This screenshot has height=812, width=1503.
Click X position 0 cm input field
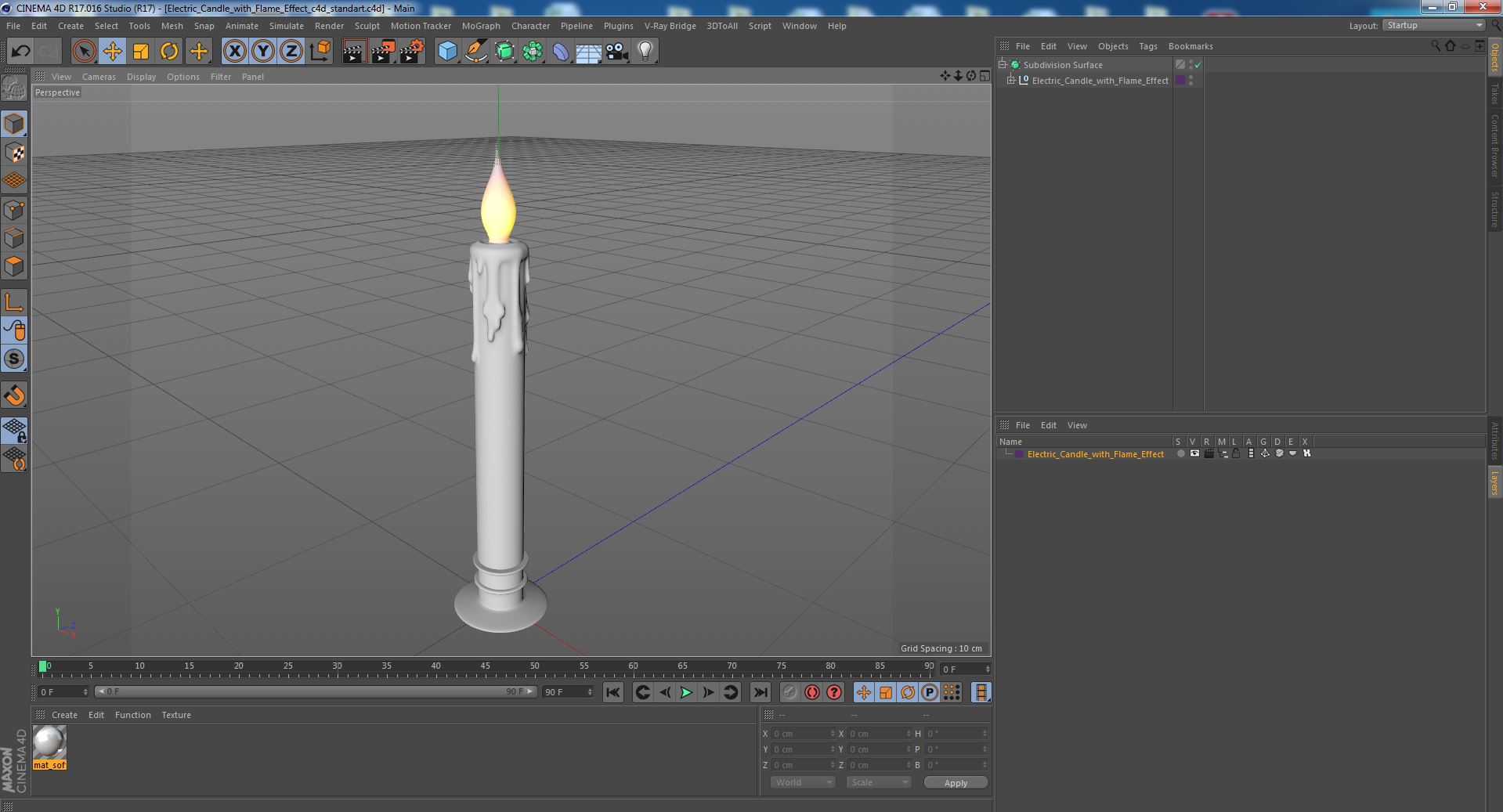[803, 734]
